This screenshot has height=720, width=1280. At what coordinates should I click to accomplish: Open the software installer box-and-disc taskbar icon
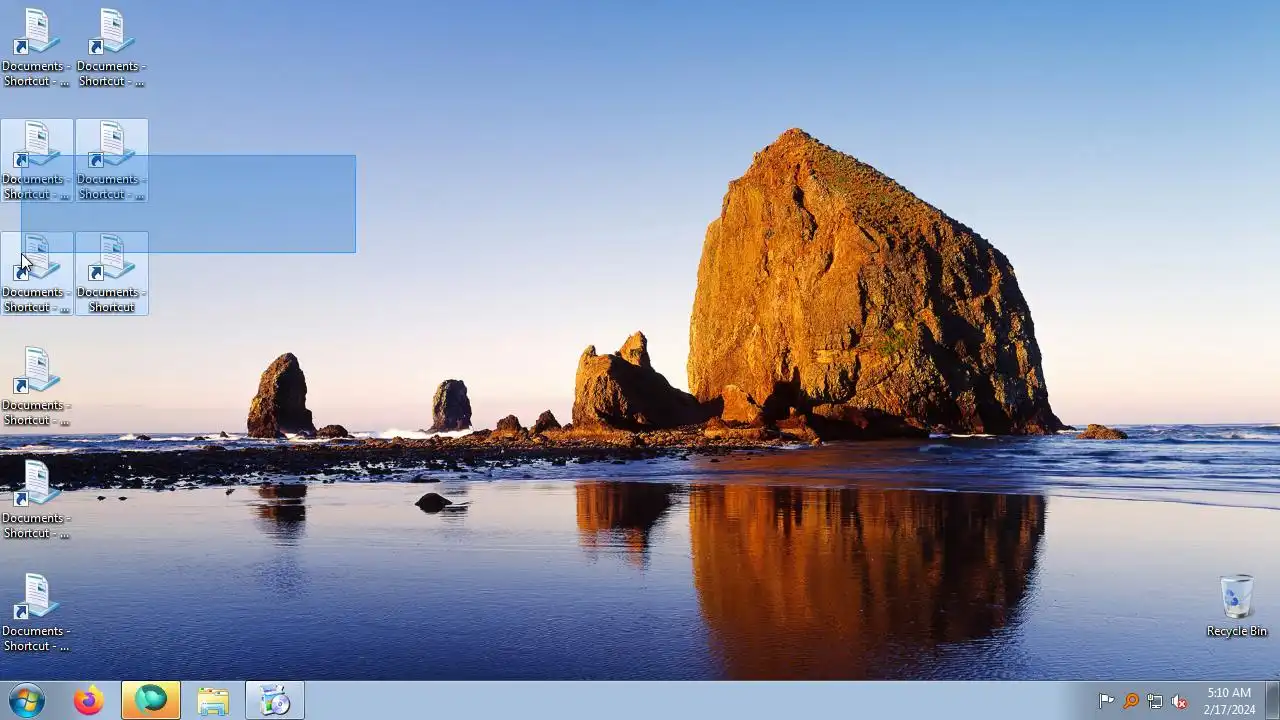click(274, 701)
